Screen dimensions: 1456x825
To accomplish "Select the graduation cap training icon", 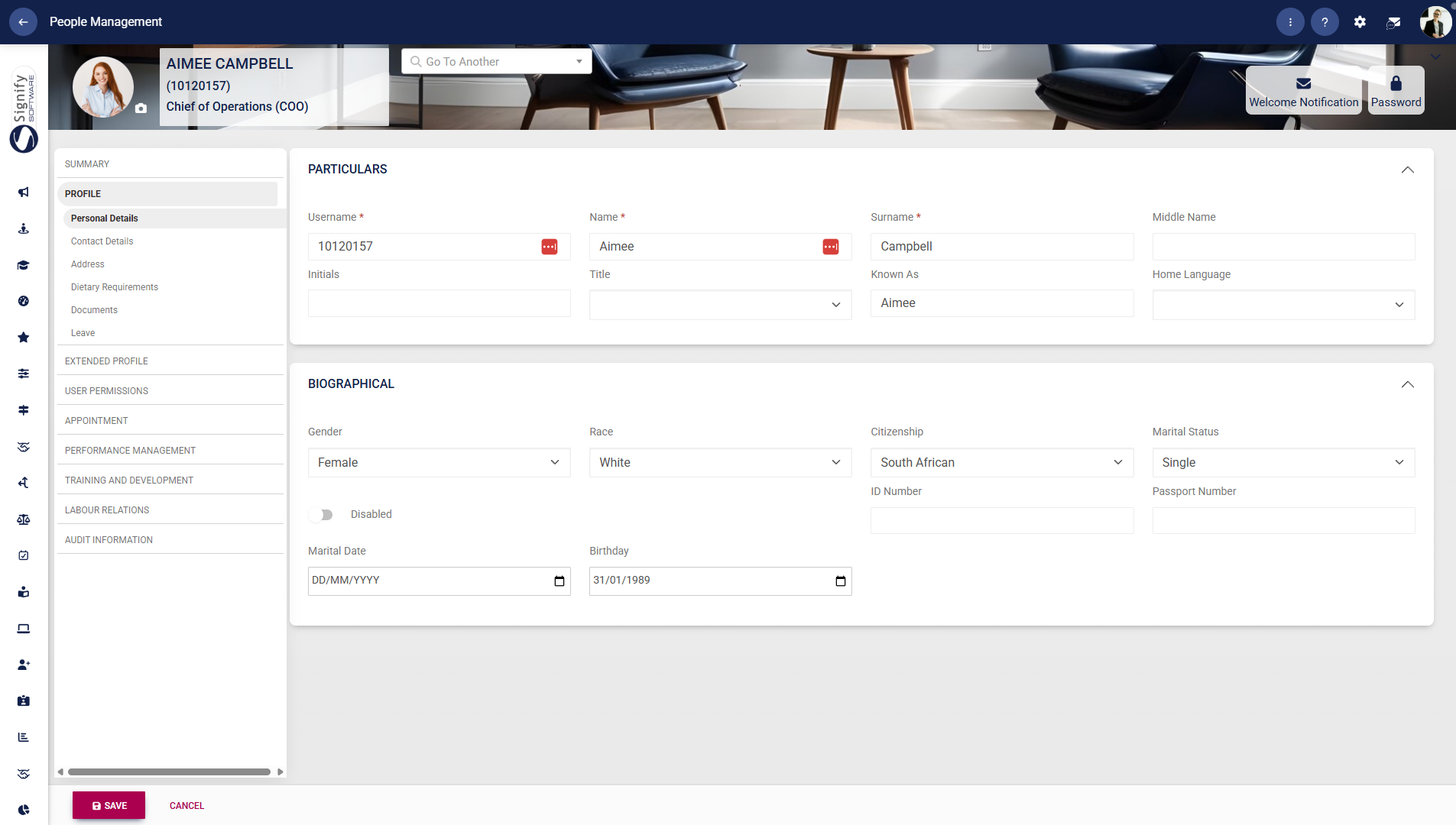I will [23, 265].
